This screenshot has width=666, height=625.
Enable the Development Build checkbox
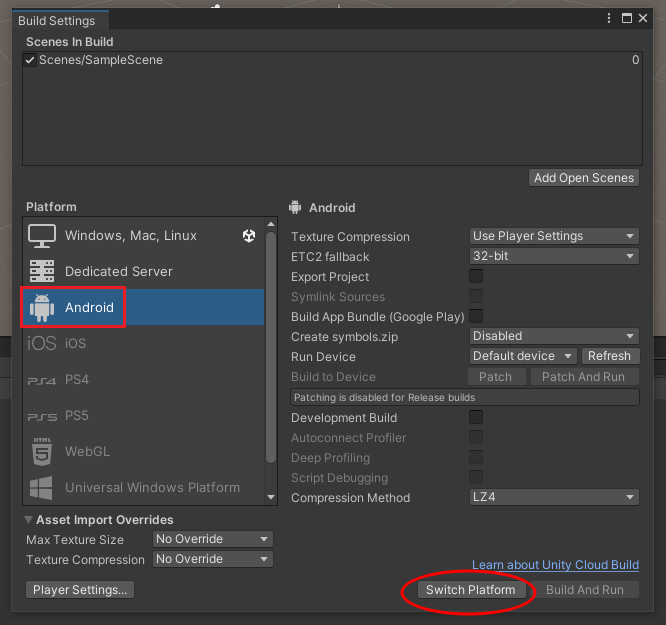476,417
